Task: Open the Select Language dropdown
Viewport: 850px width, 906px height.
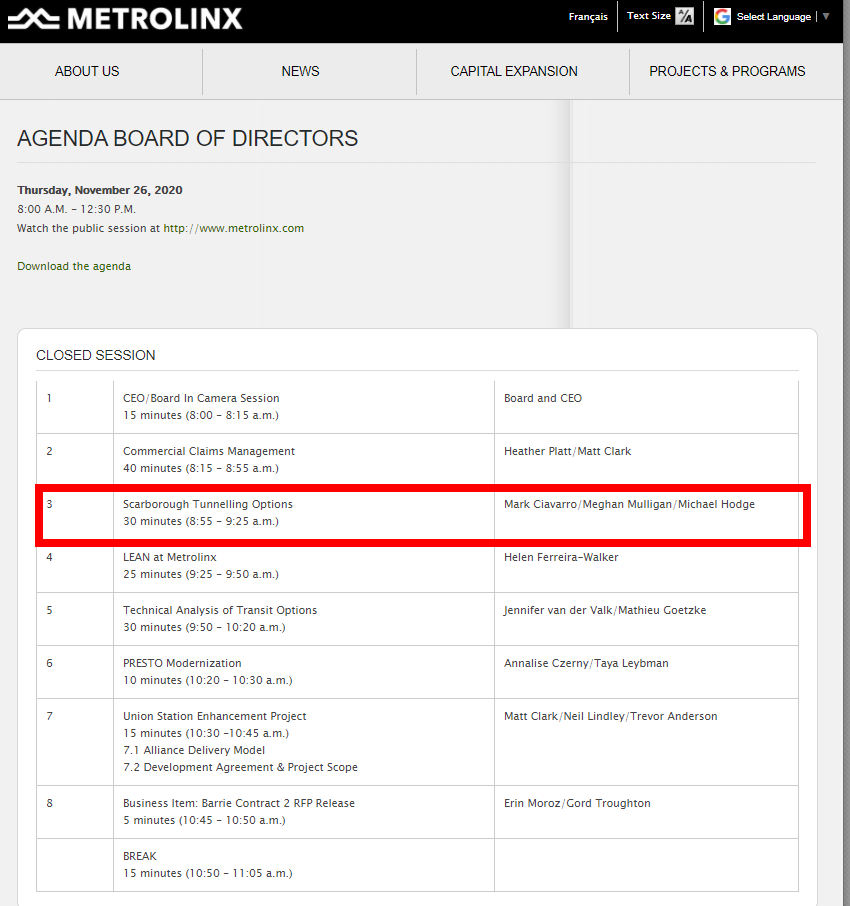Action: click(773, 17)
